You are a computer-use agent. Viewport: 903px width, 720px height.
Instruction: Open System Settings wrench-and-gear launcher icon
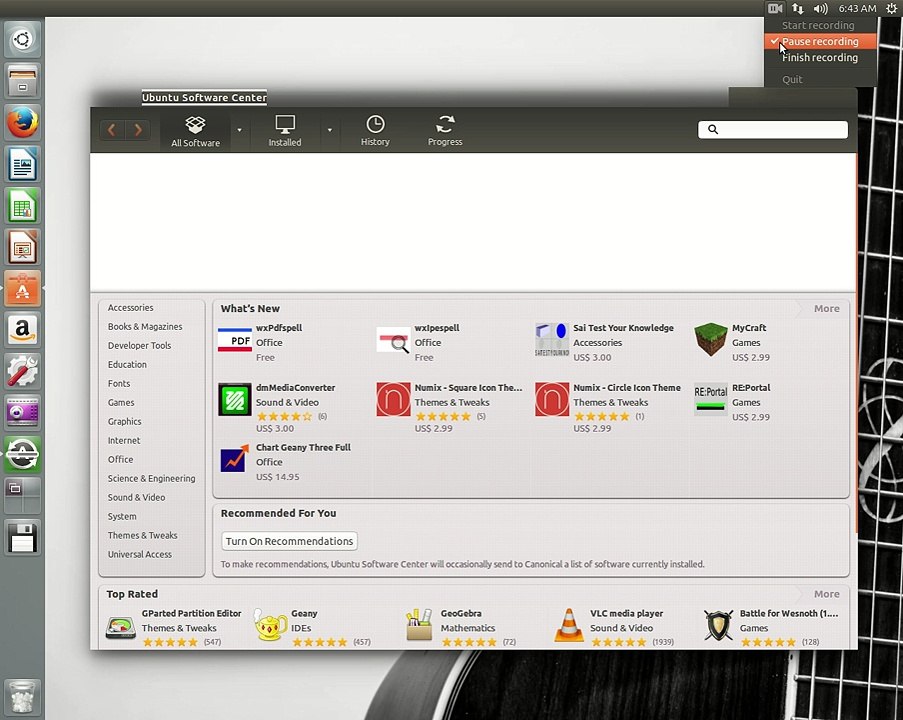pos(22,371)
